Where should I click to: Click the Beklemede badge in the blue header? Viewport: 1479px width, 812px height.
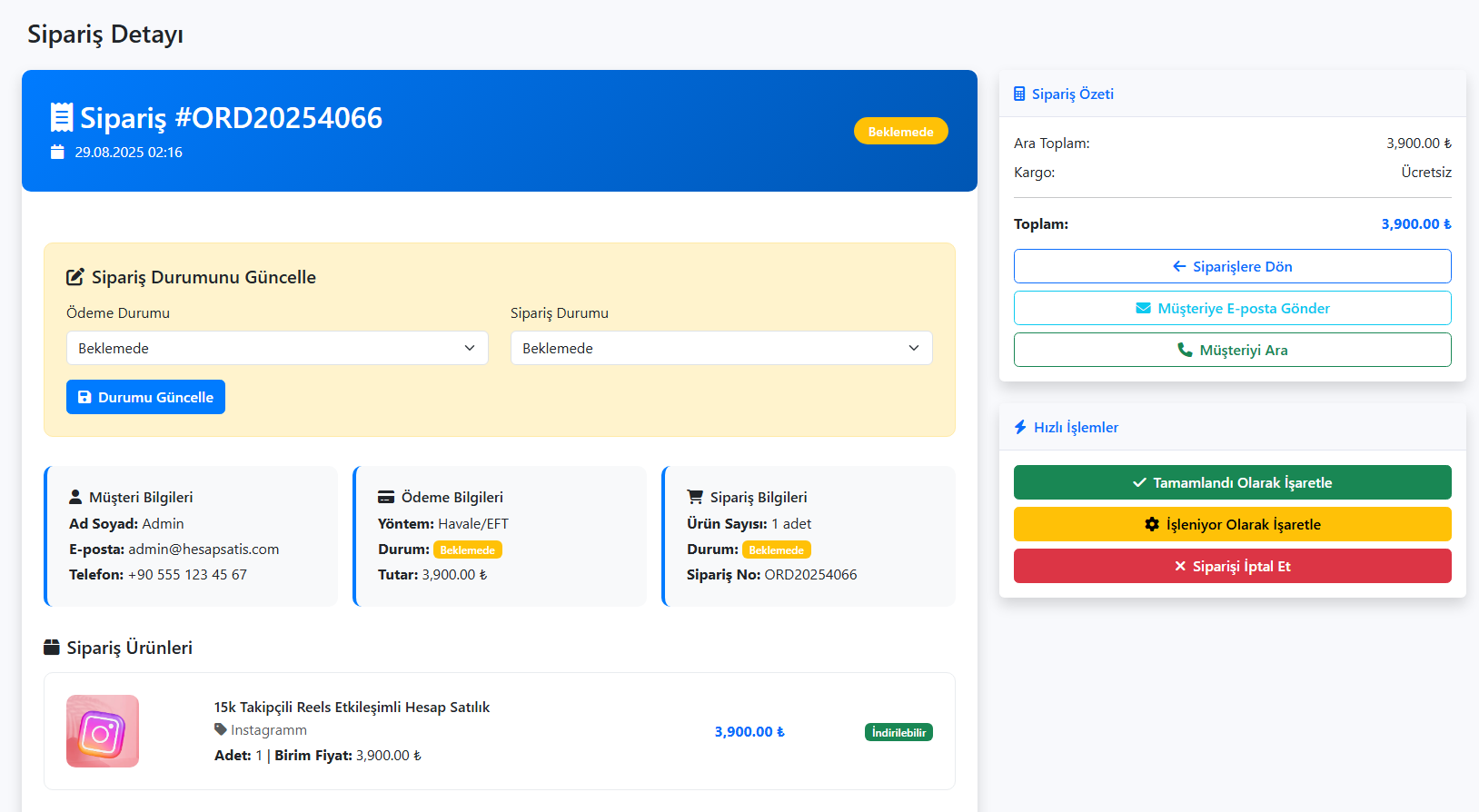point(900,131)
